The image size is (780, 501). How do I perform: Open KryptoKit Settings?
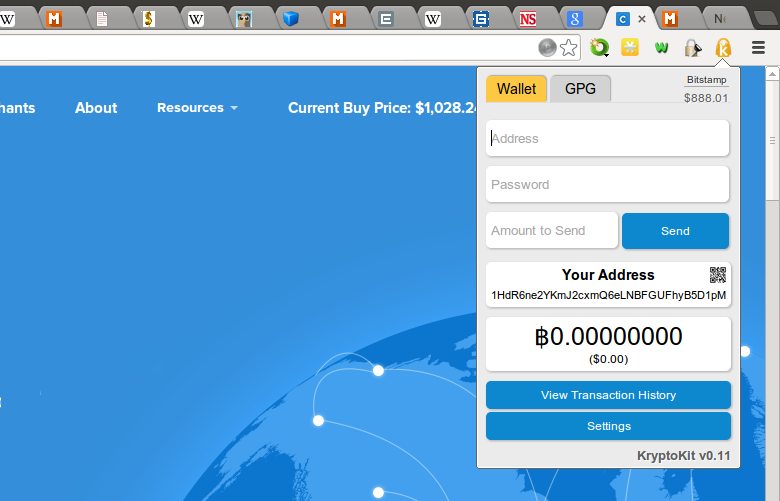[608, 426]
